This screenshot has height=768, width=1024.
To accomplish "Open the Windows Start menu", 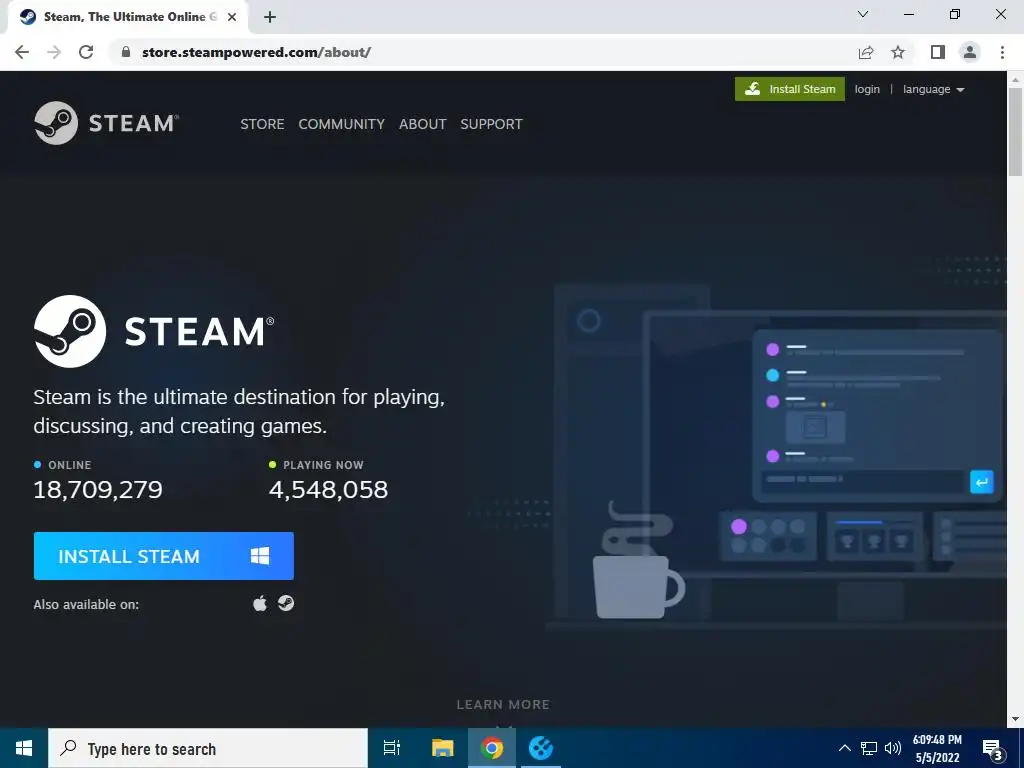I will coord(24,748).
